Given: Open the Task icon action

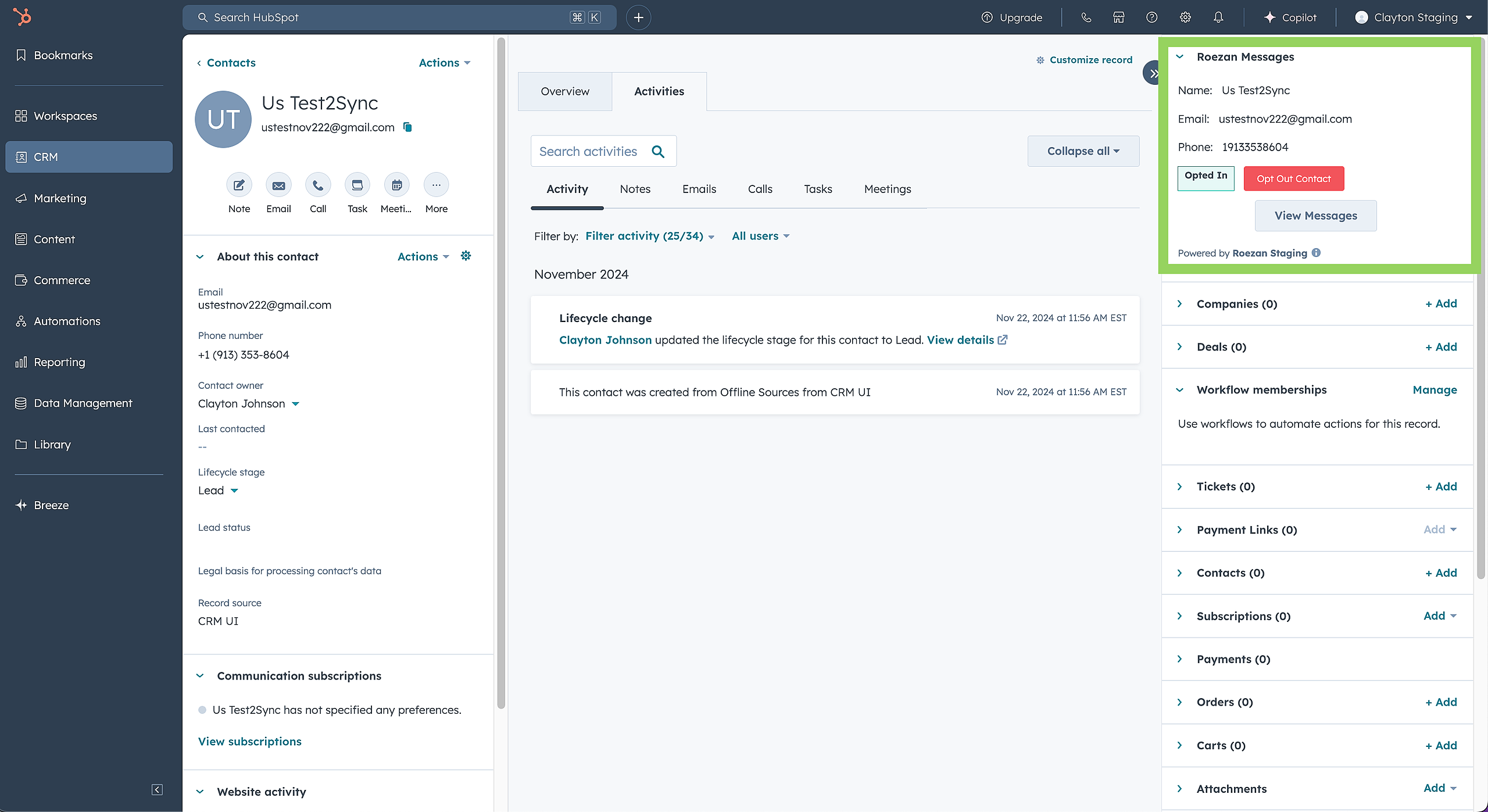Looking at the screenshot, I should [357, 185].
